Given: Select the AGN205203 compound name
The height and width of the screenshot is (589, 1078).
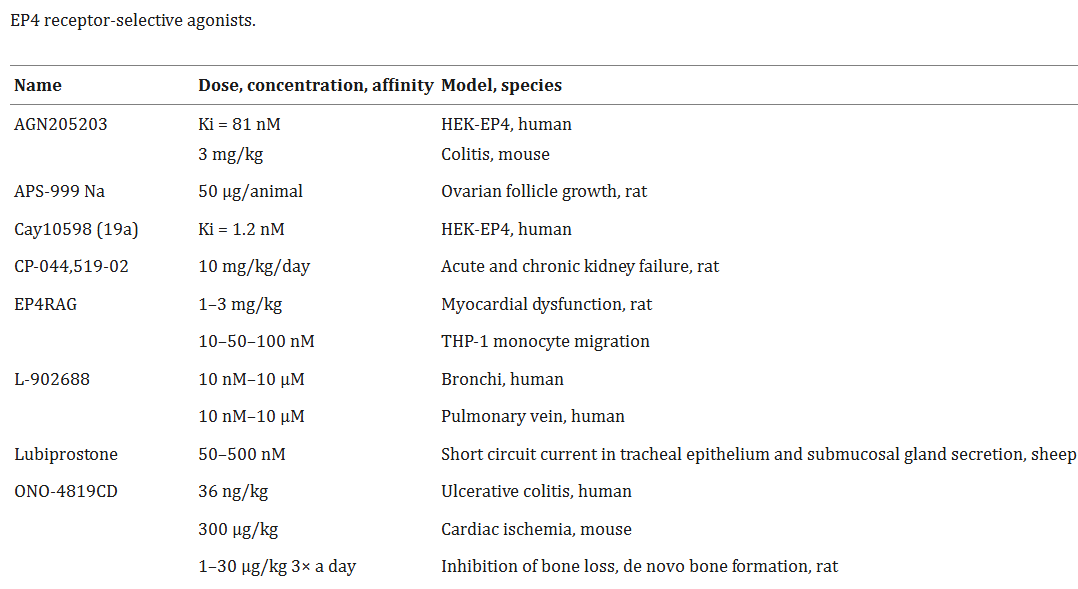Looking at the screenshot, I should point(61,124).
